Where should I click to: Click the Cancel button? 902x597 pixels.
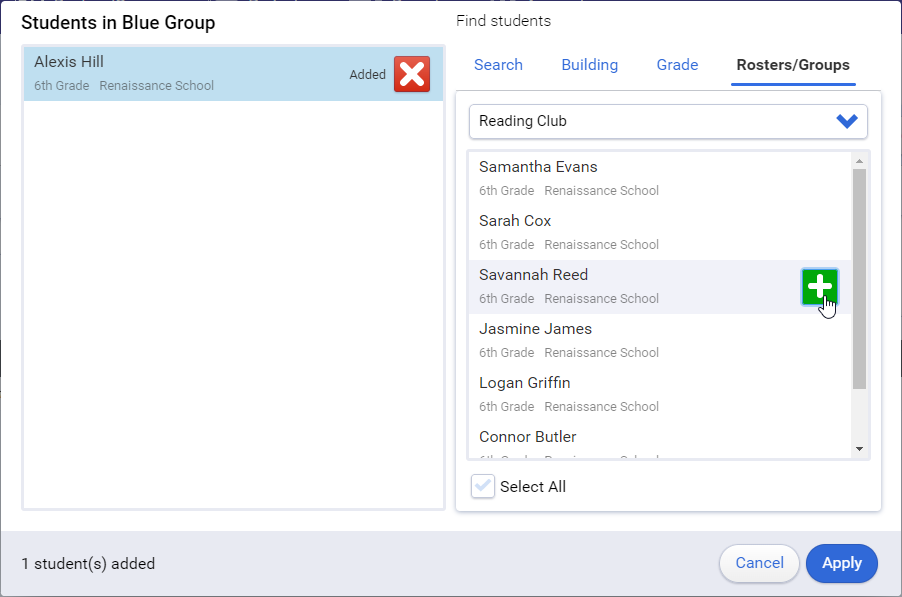coord(759,563)
